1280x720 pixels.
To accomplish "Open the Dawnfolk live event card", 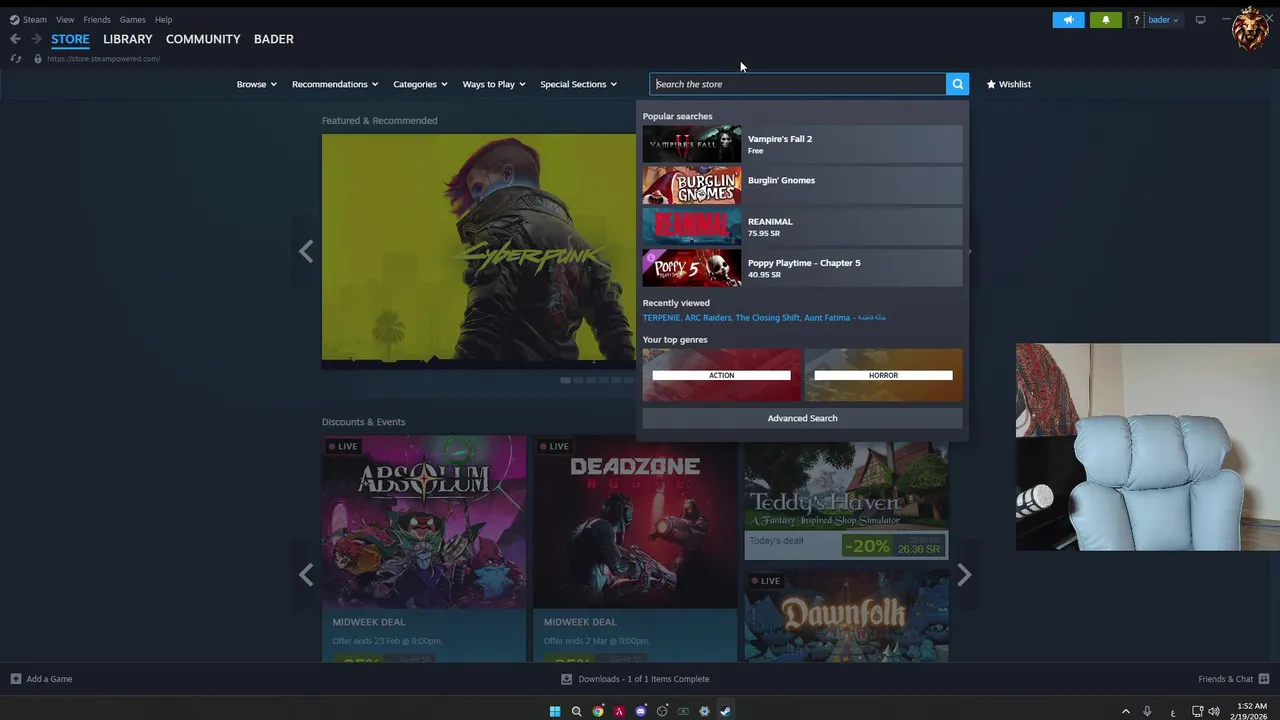I will click(x=846, y=616).
